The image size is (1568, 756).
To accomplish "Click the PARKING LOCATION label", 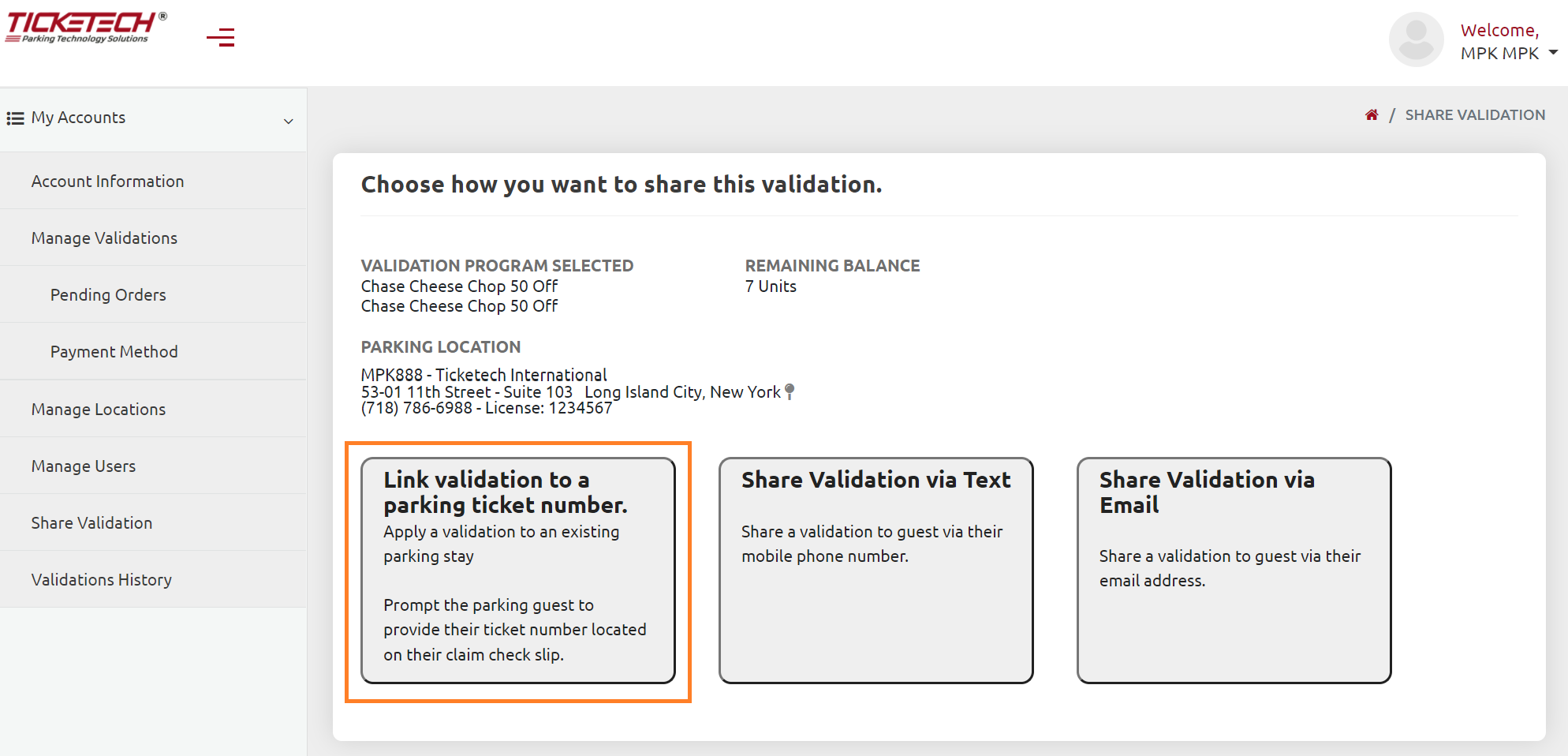I will 441,347.
